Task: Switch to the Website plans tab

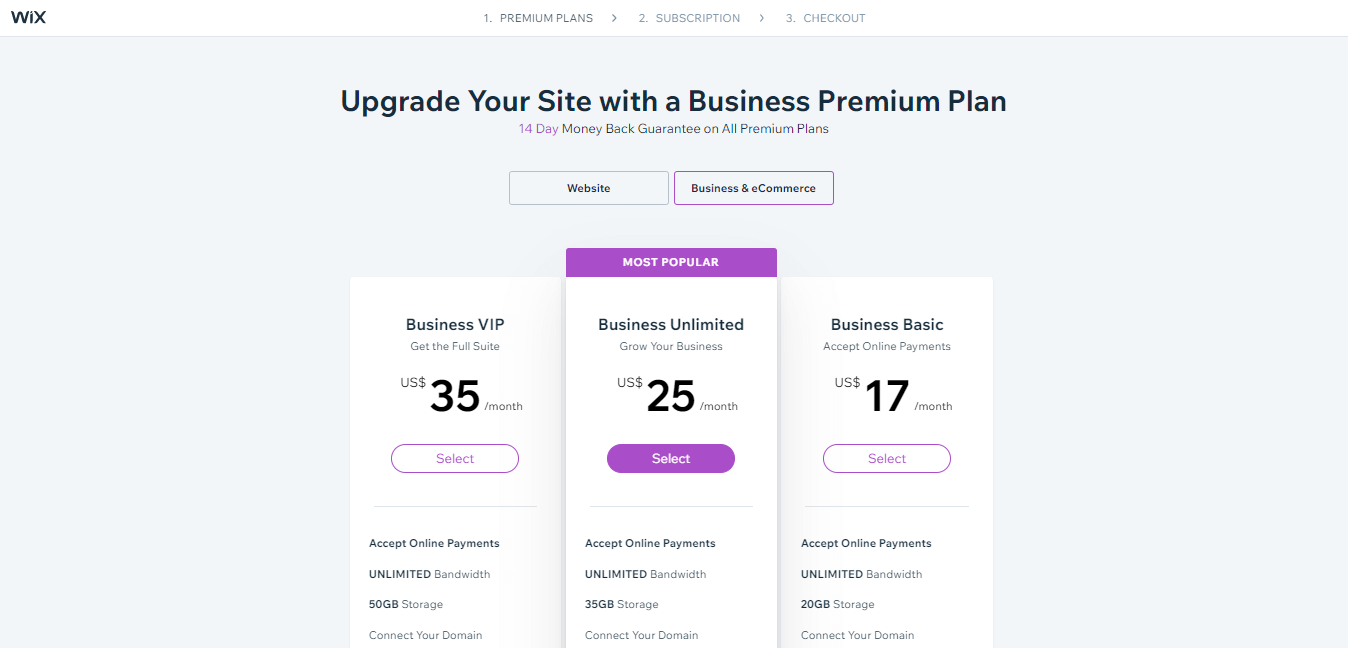Action: (588, 188)
